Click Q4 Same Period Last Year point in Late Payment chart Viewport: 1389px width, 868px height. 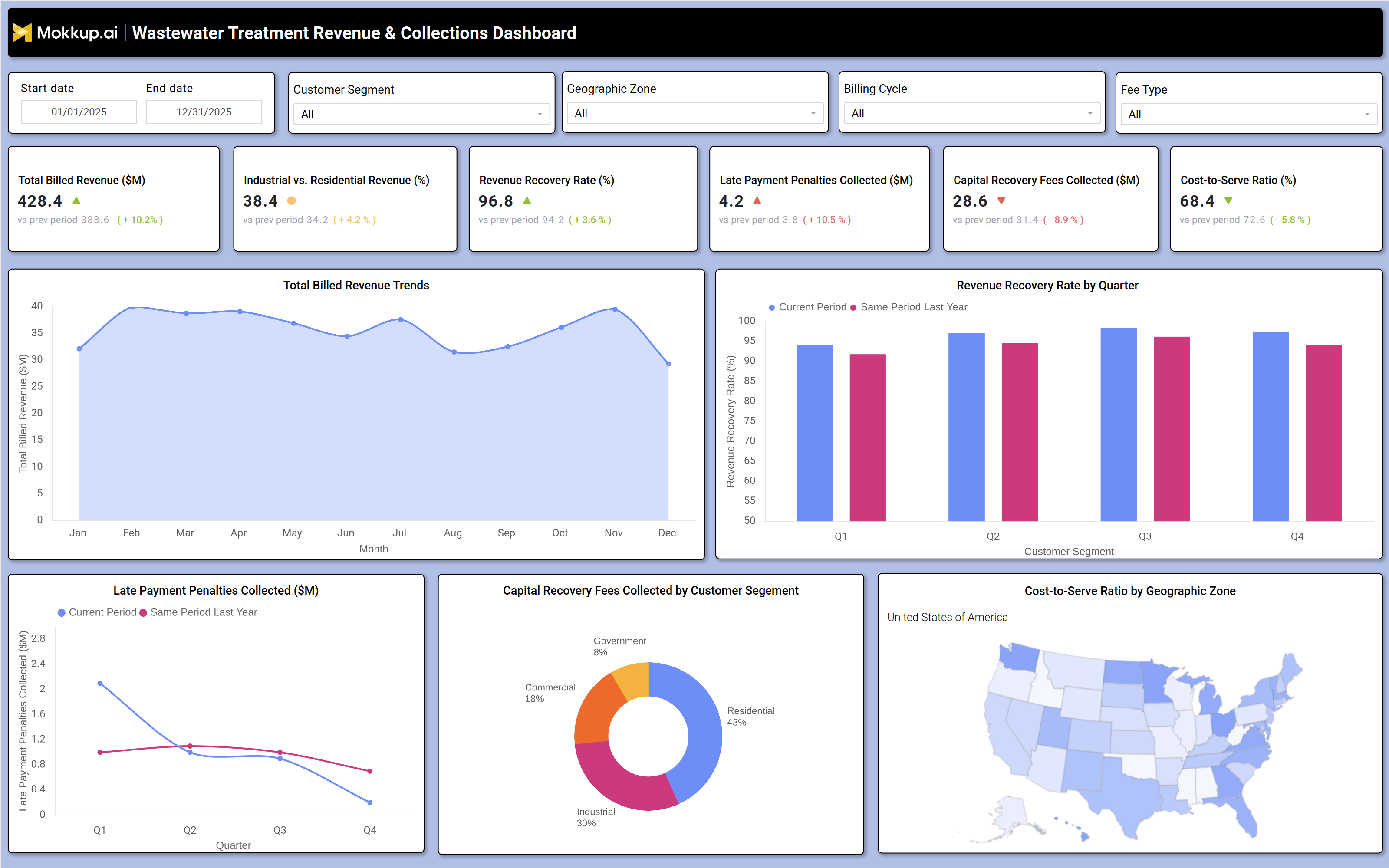[370, 771]
